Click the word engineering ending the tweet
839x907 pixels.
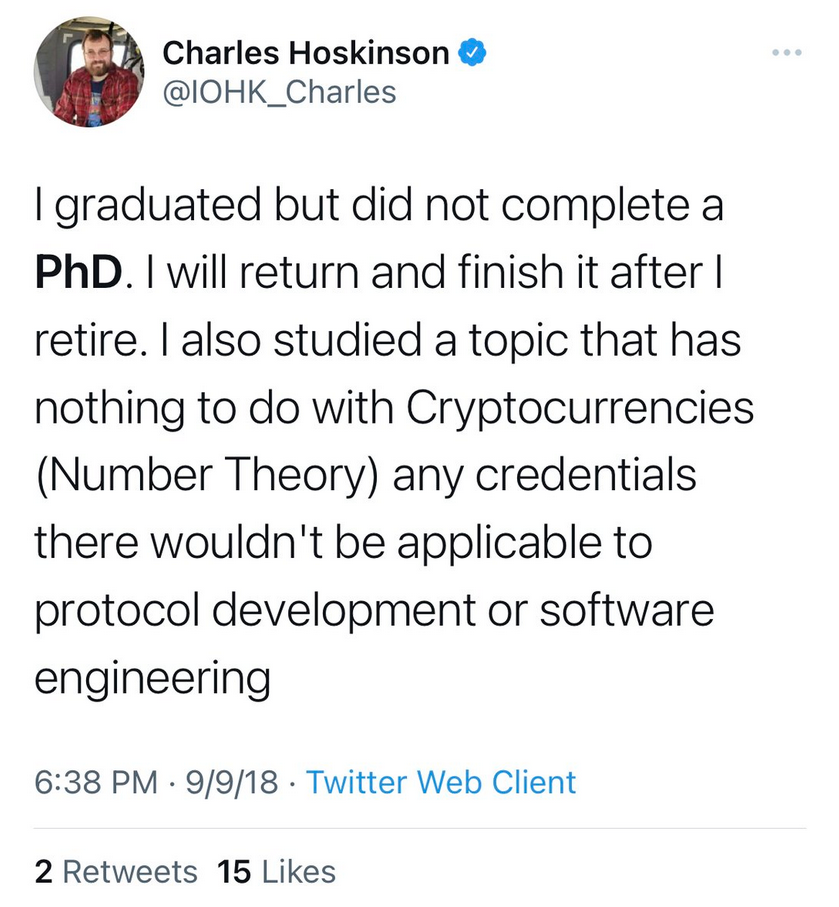point(152,679)
